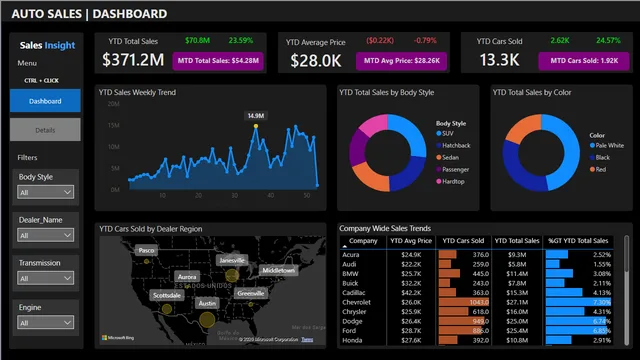Click the $371.2M YTD Total Sales value
This screenshot has width=640, height=360.
(x=133, y=60)
